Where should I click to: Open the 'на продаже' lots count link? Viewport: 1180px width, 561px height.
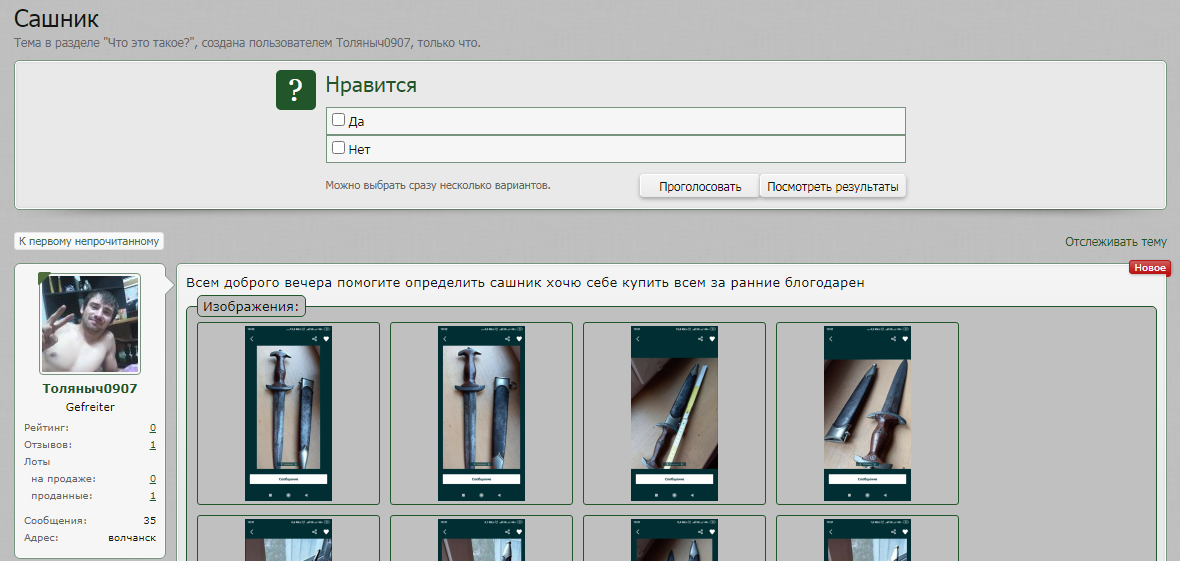tap(153, 479)
